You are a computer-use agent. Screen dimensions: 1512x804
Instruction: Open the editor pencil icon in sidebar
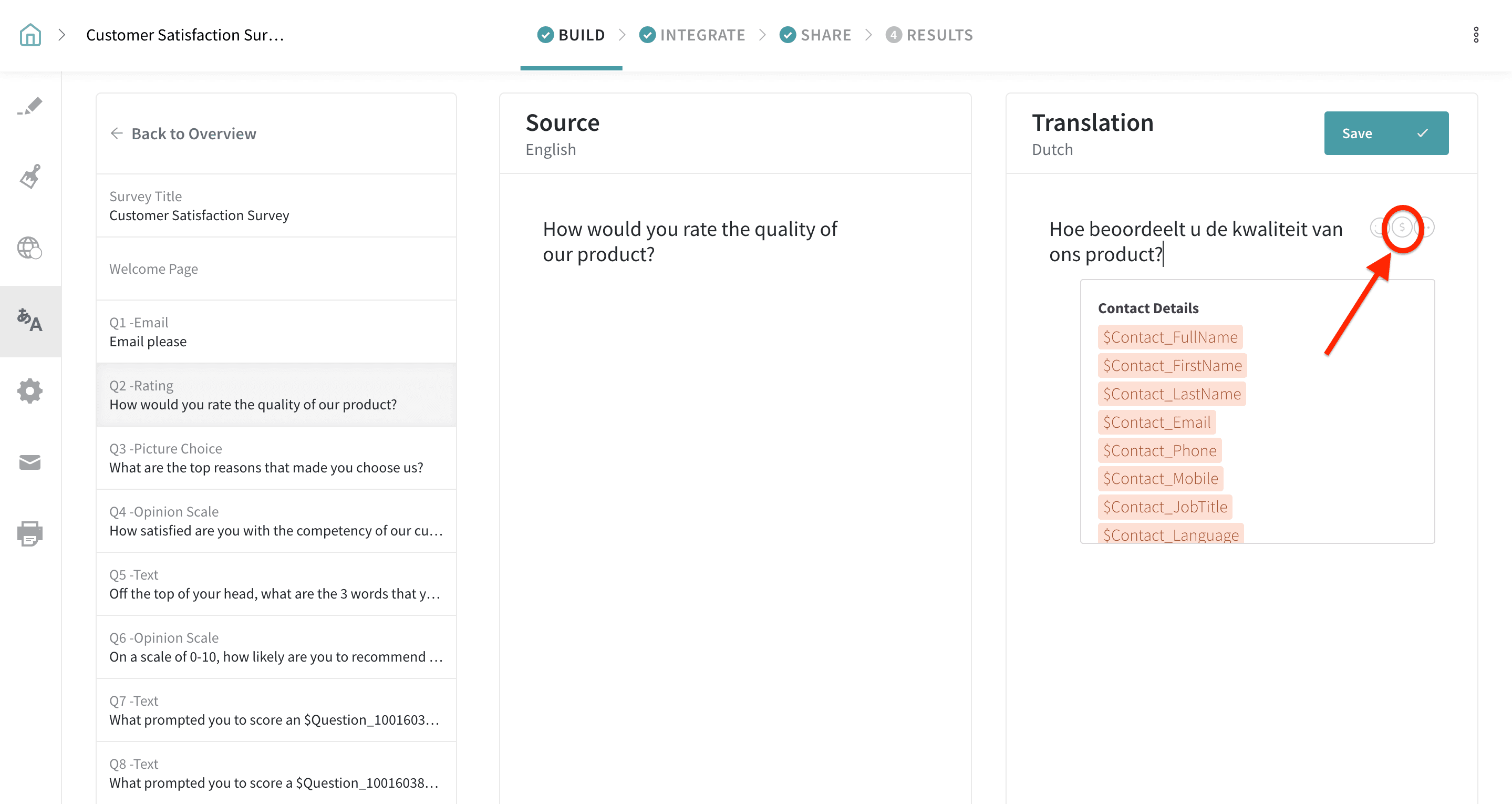(30, 107)
